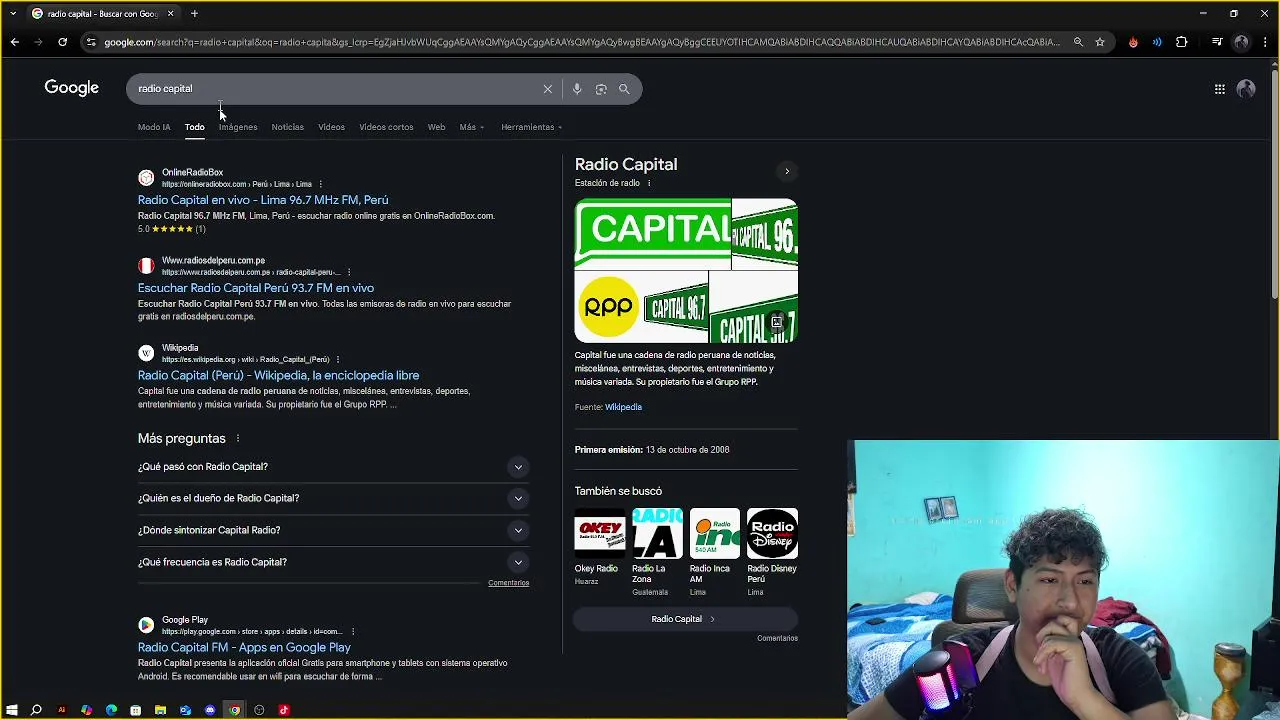The image size is (1280, 720).
Task: Open options menu for OnlineRadioBox result
Action: point(320,184)
